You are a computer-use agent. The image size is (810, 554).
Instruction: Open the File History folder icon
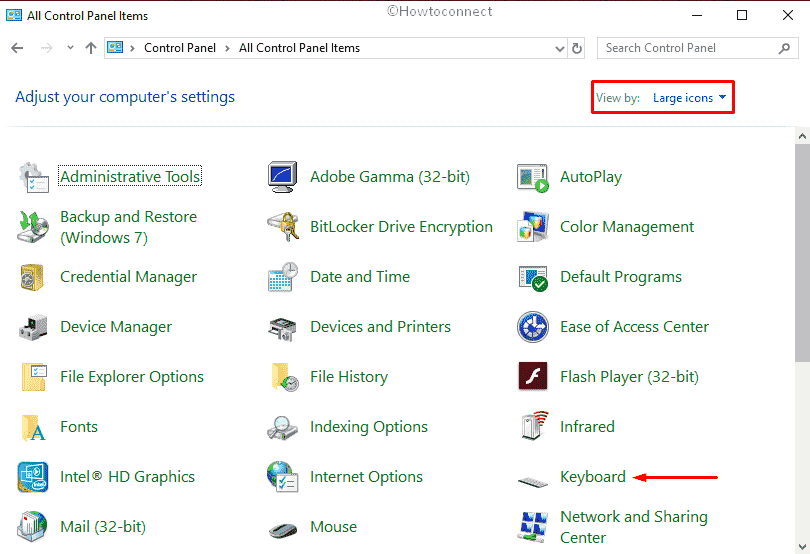285,377
